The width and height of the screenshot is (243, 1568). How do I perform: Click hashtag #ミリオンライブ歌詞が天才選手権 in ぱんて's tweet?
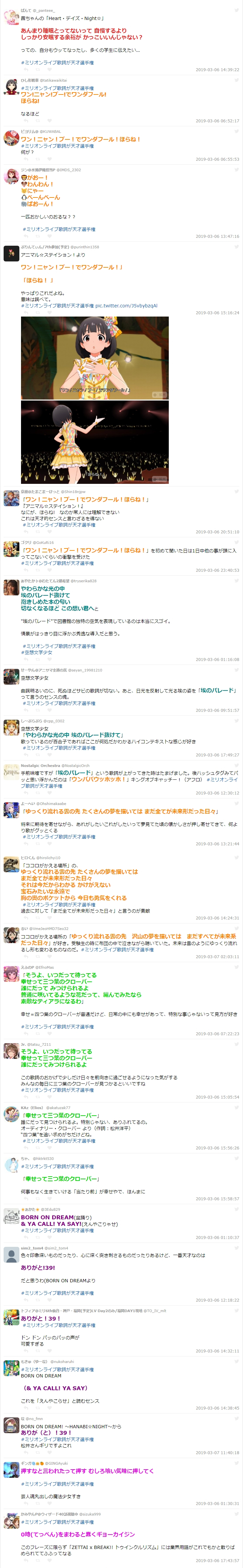point(57,63)
